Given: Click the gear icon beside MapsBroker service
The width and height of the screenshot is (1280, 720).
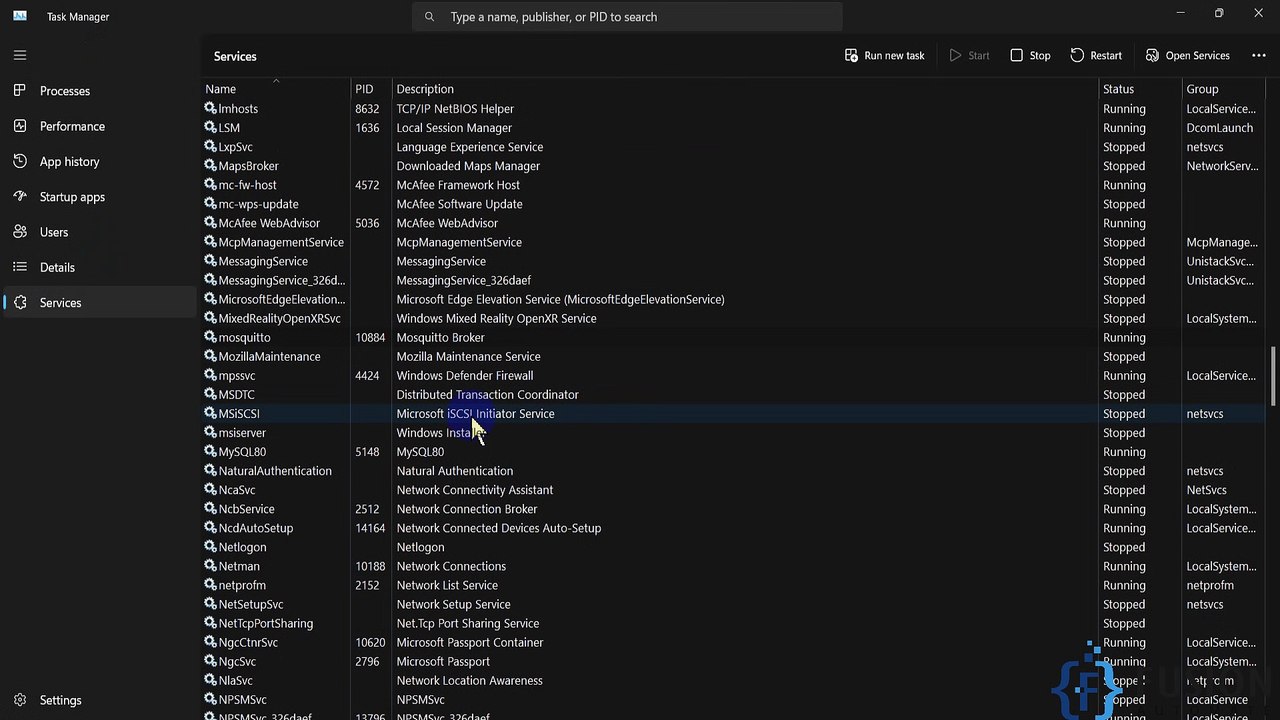Looking at the screenshot, I should pyautogui.click(x=210, y=165).
